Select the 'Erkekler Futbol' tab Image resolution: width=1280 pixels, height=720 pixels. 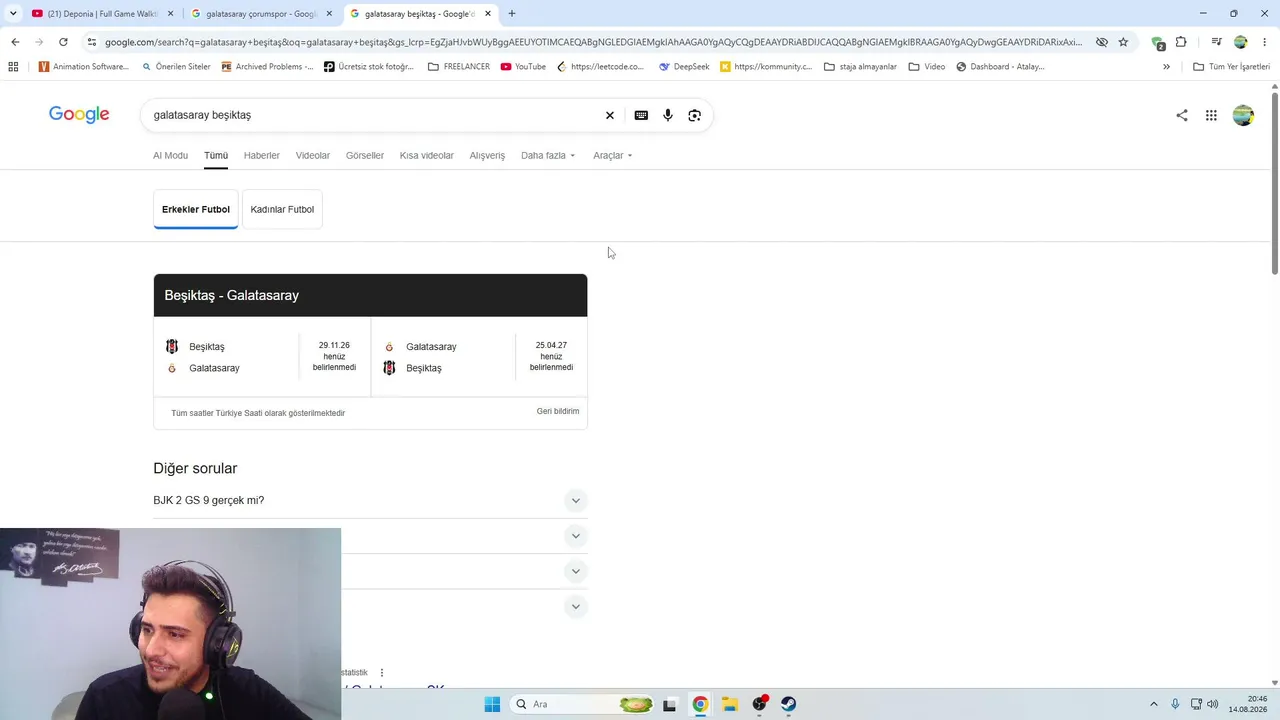pyautogui.click(x=196, y=209)
